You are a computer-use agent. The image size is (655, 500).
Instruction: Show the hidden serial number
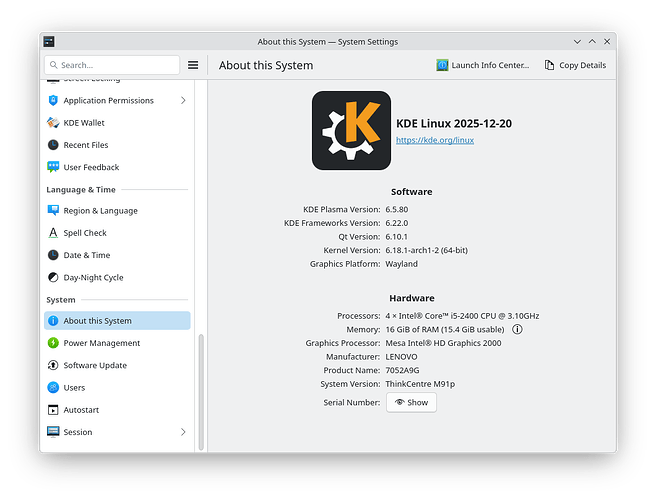pyautogui.click(x=411, y=402)
